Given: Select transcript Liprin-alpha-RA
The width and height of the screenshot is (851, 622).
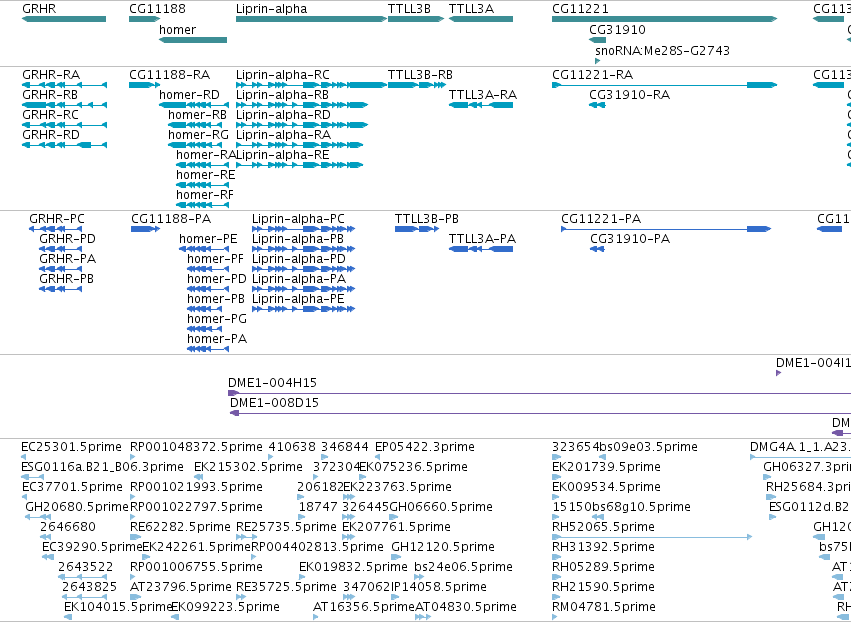Looking at the screenshot, I should click(x=283, y=135).
